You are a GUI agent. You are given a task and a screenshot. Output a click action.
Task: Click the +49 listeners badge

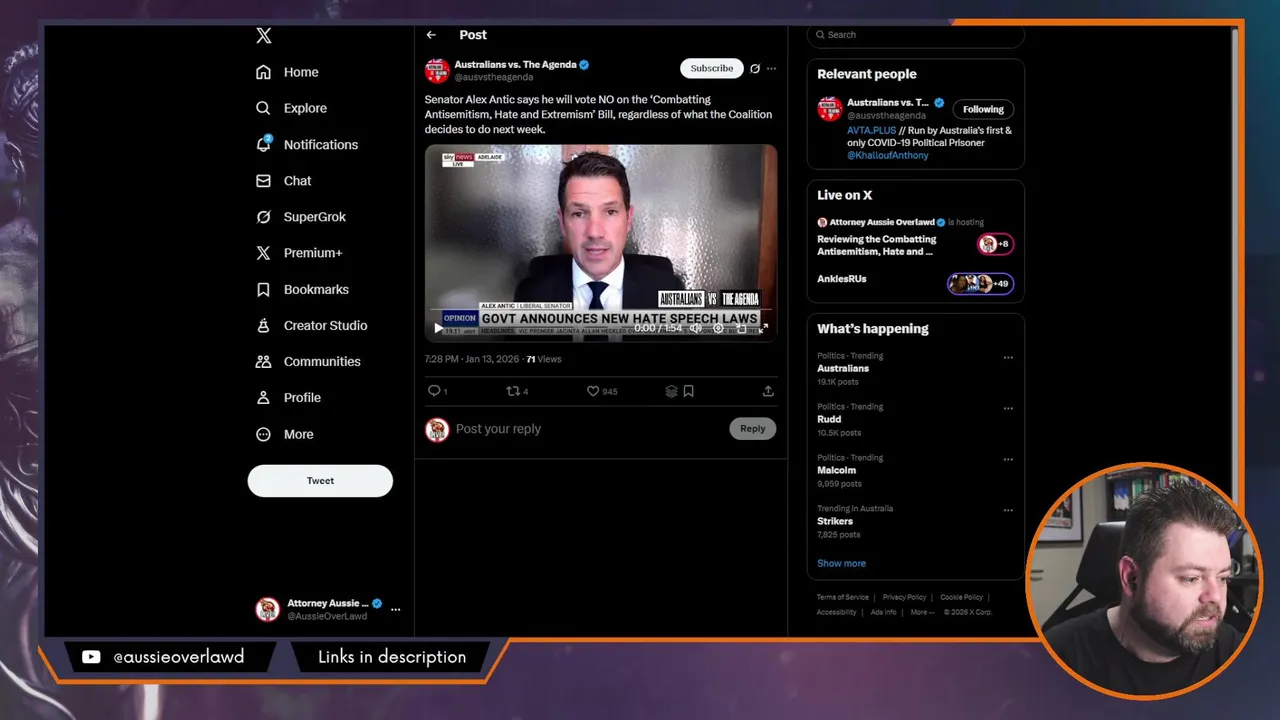click(x=980, y=284)
